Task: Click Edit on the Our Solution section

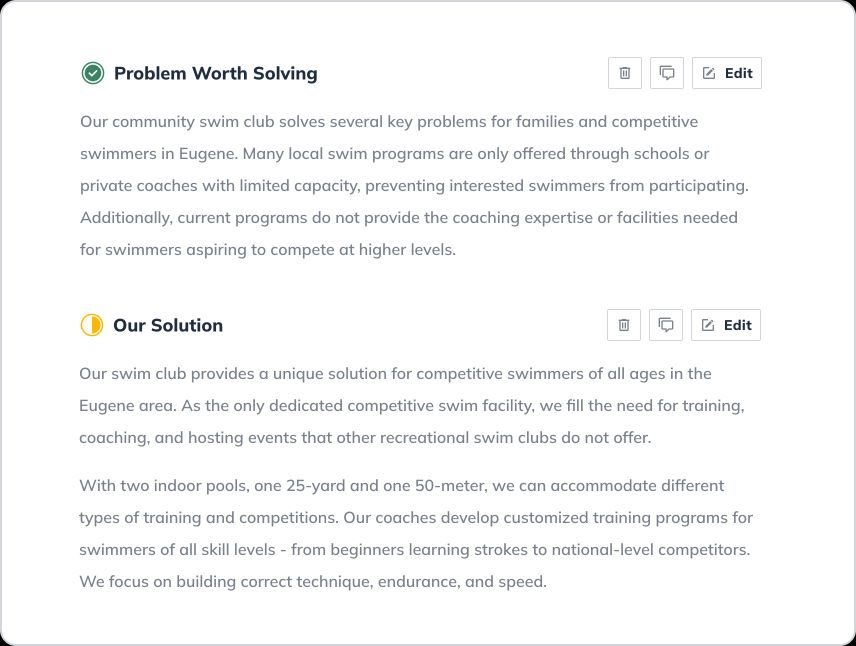Action: point(726,325)
